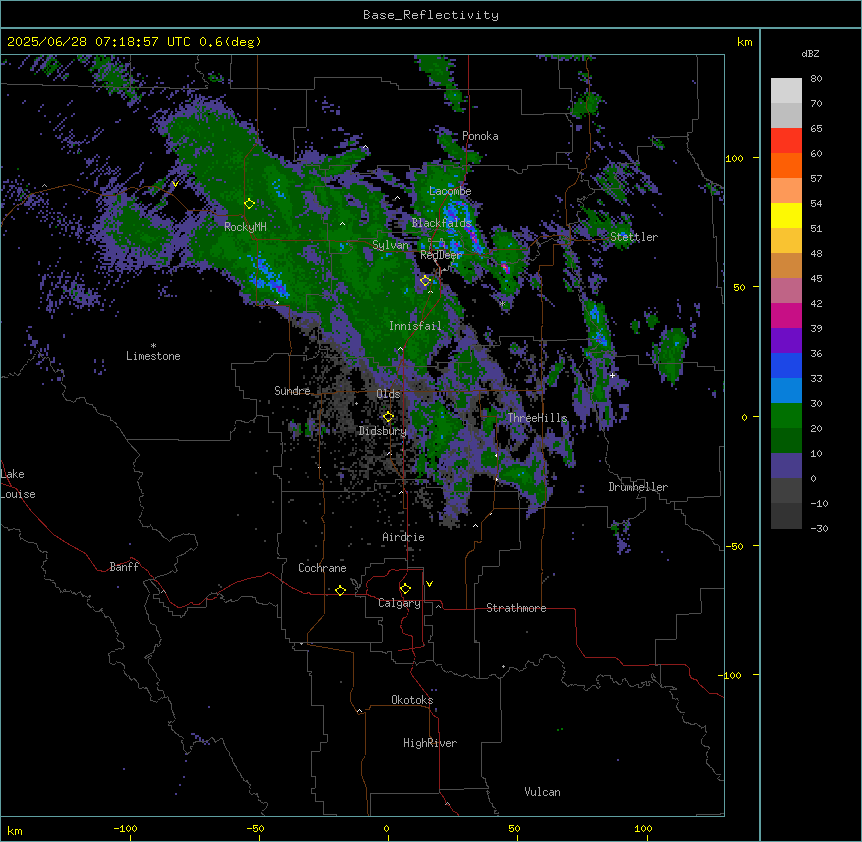Click the Airdrie label
Viewport: 862px width, 842px height.
pyautogui.click(x=403, y=537)
